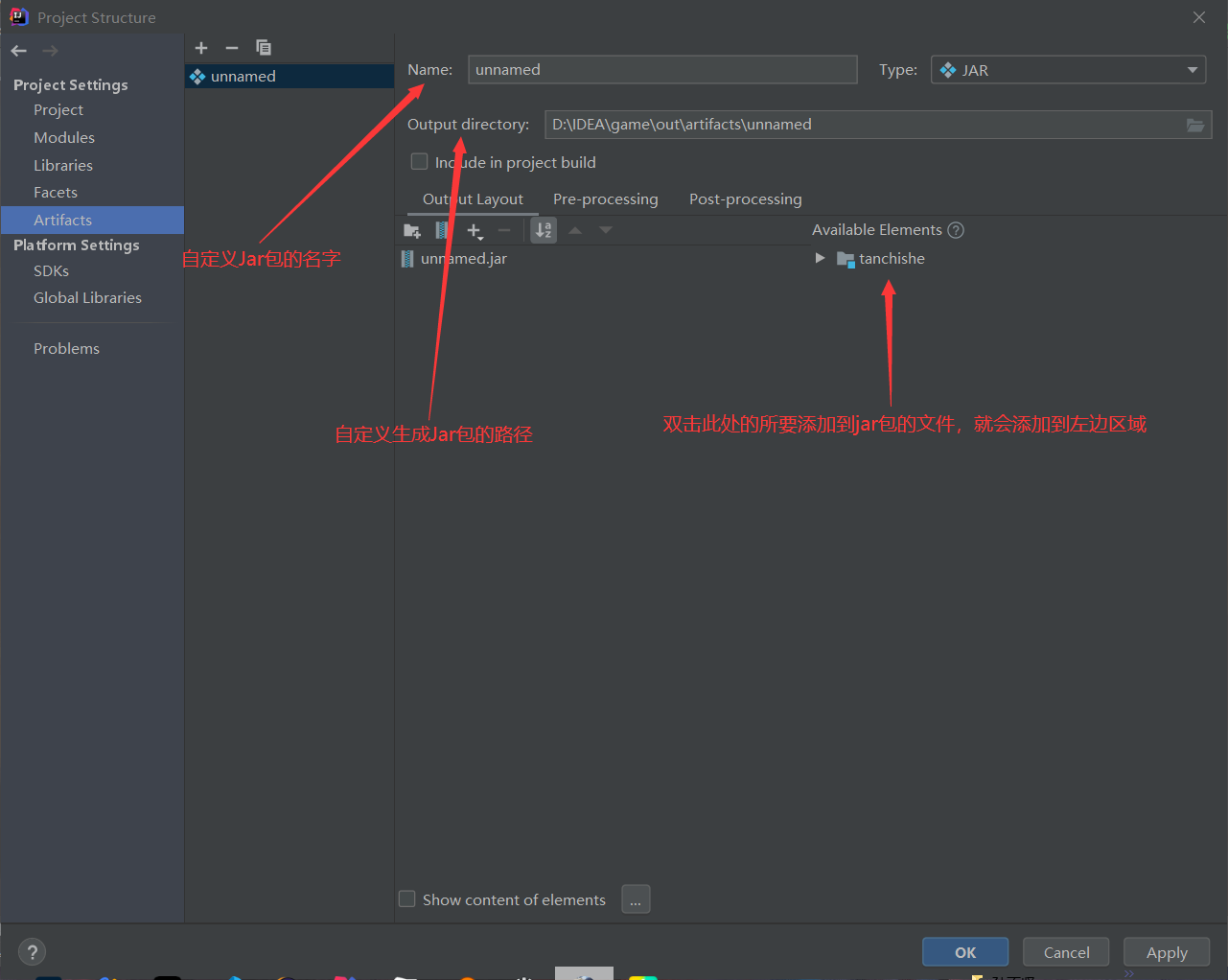Open Project settings section

[x=58, y=110]
